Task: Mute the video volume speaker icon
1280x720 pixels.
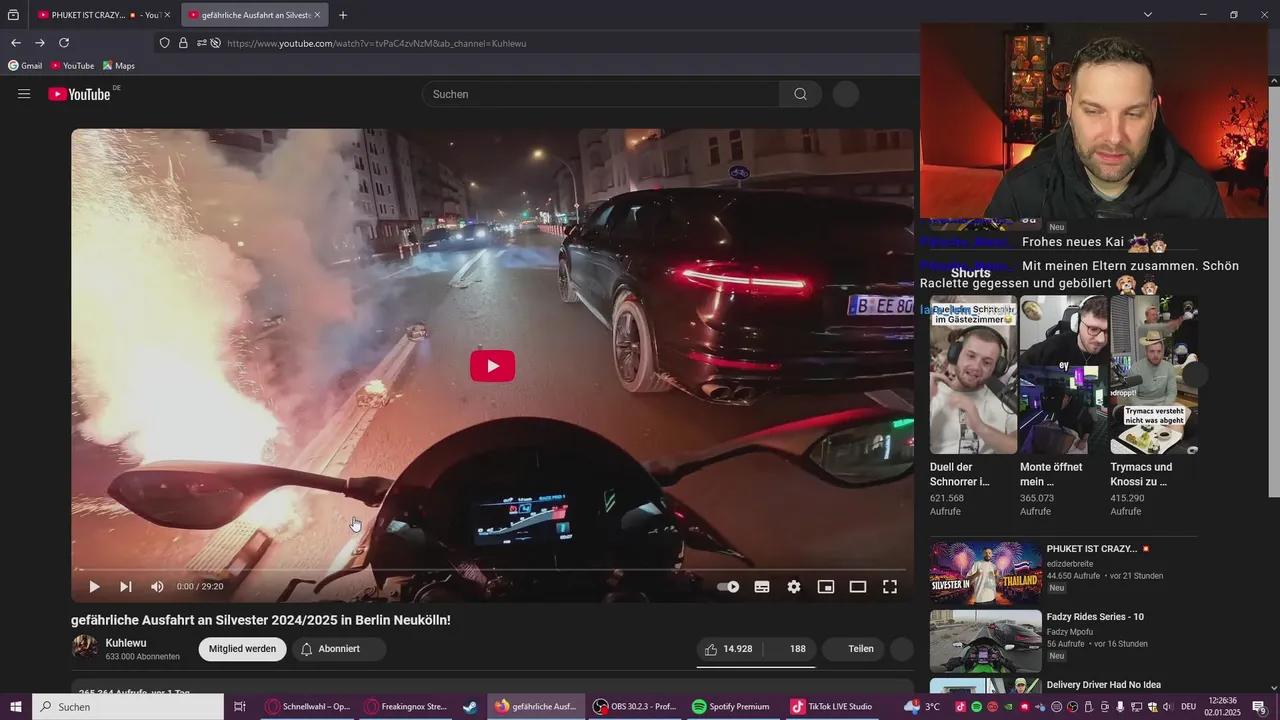Action: [x=157, y=587]
